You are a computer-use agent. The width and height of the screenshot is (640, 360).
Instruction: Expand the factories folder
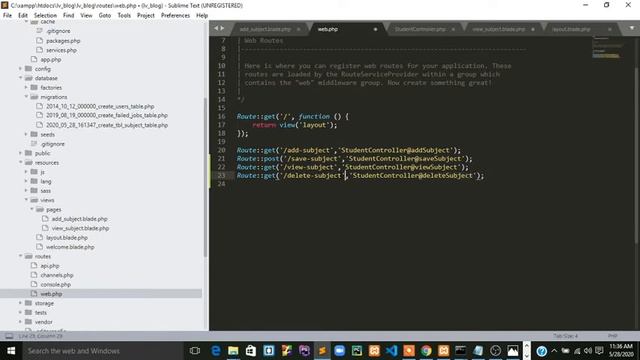click(26, 87)
